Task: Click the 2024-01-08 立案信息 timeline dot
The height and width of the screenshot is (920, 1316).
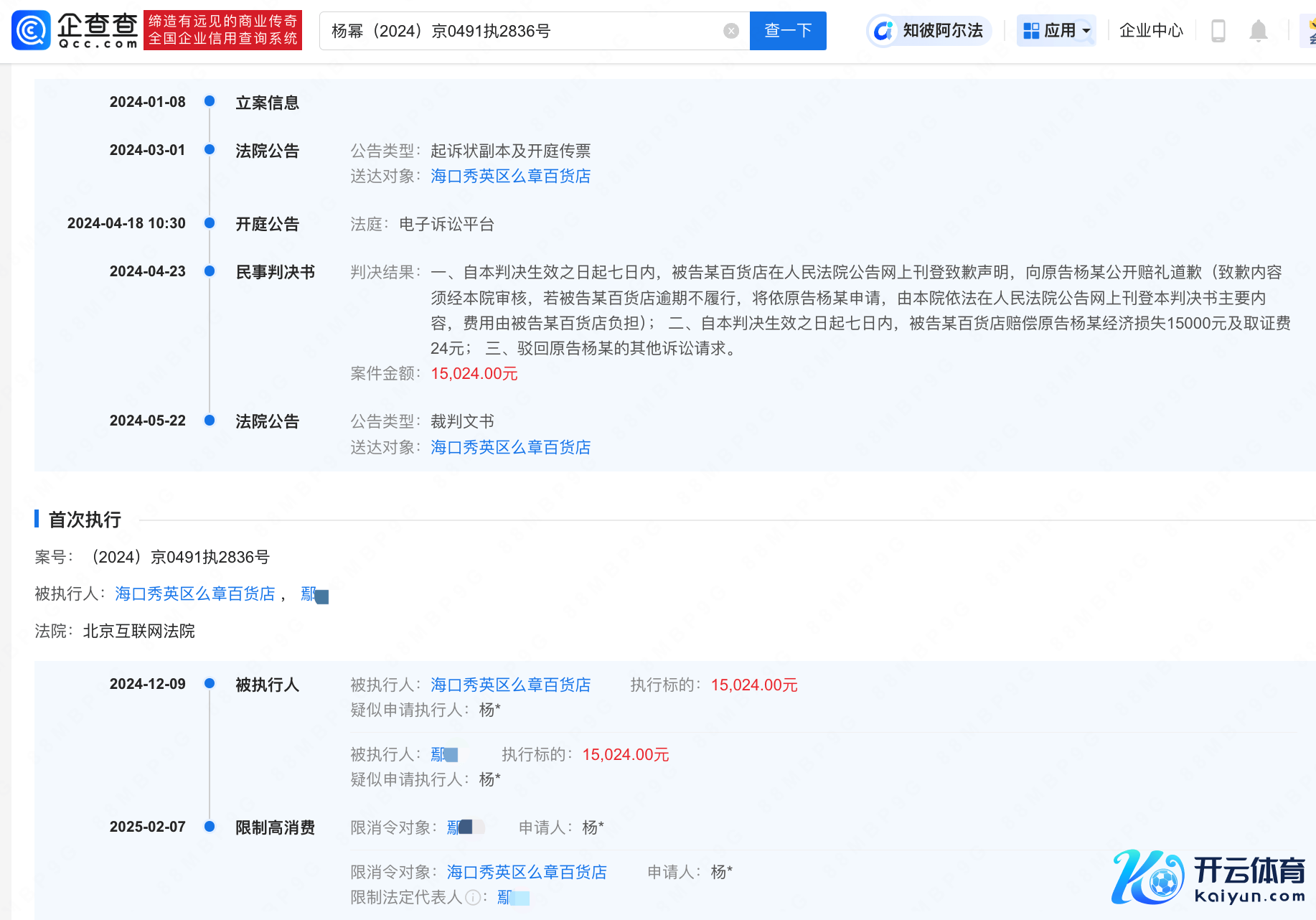Action: [210, 102]
